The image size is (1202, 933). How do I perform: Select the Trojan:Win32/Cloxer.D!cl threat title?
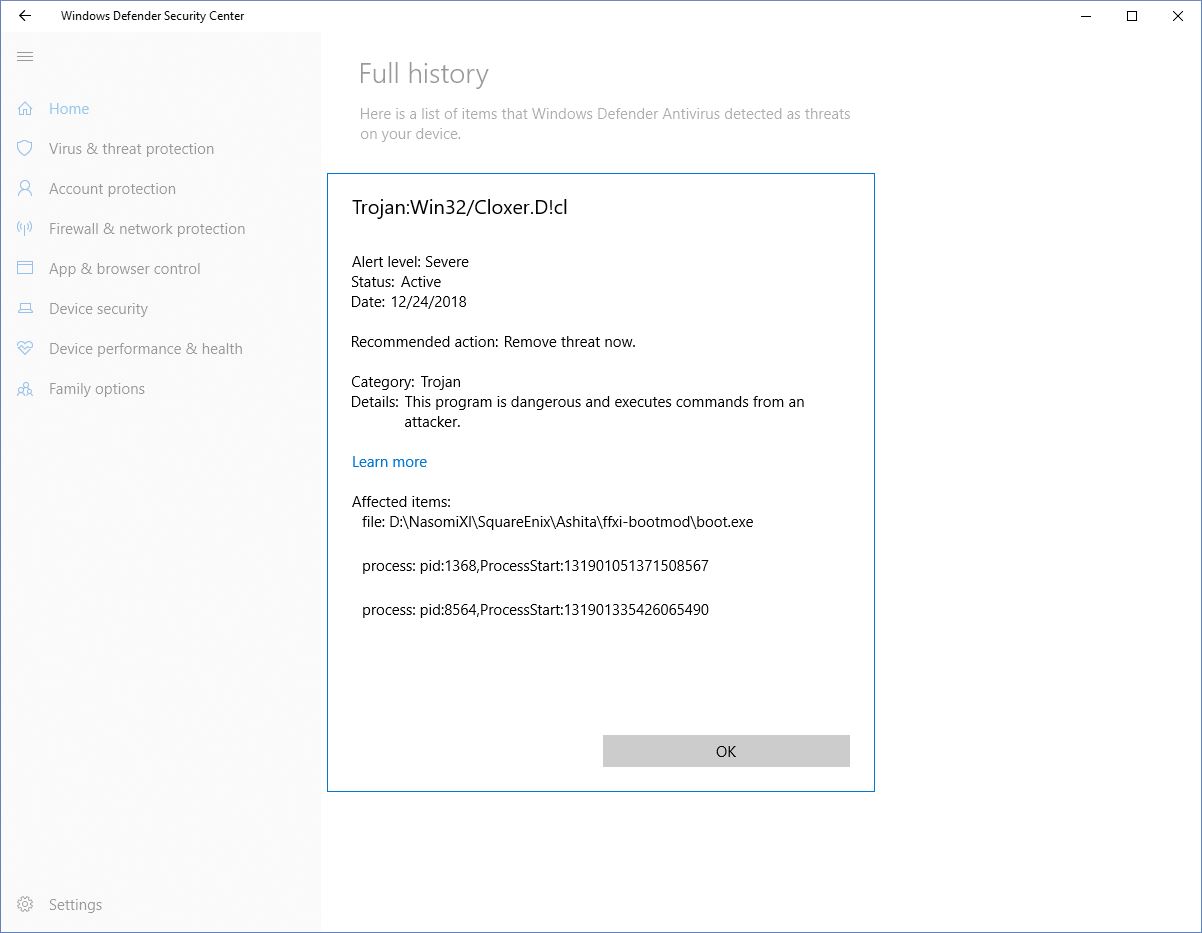pos(460,208)
